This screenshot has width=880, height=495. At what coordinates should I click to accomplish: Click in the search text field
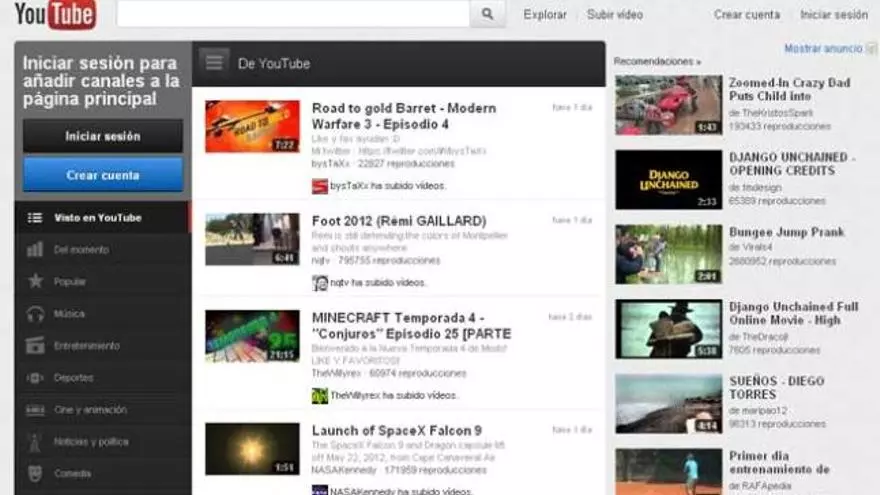click(x=292, y=14)
